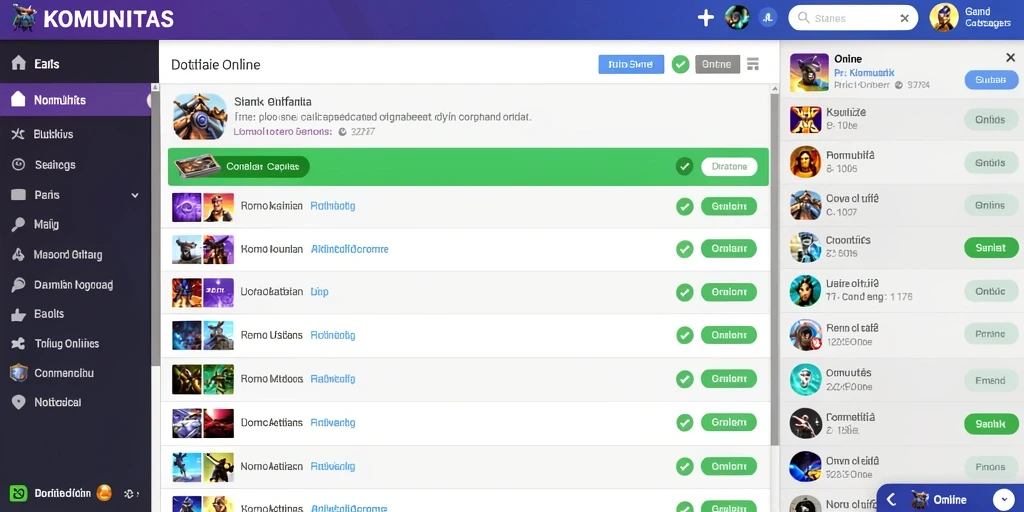Open the bottom-right Online dropdown arrow

click(x=1004, y=500)
